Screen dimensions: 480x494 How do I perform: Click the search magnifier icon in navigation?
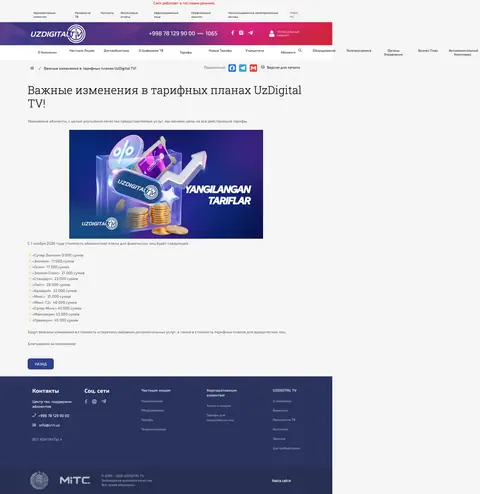pos(300,50)
